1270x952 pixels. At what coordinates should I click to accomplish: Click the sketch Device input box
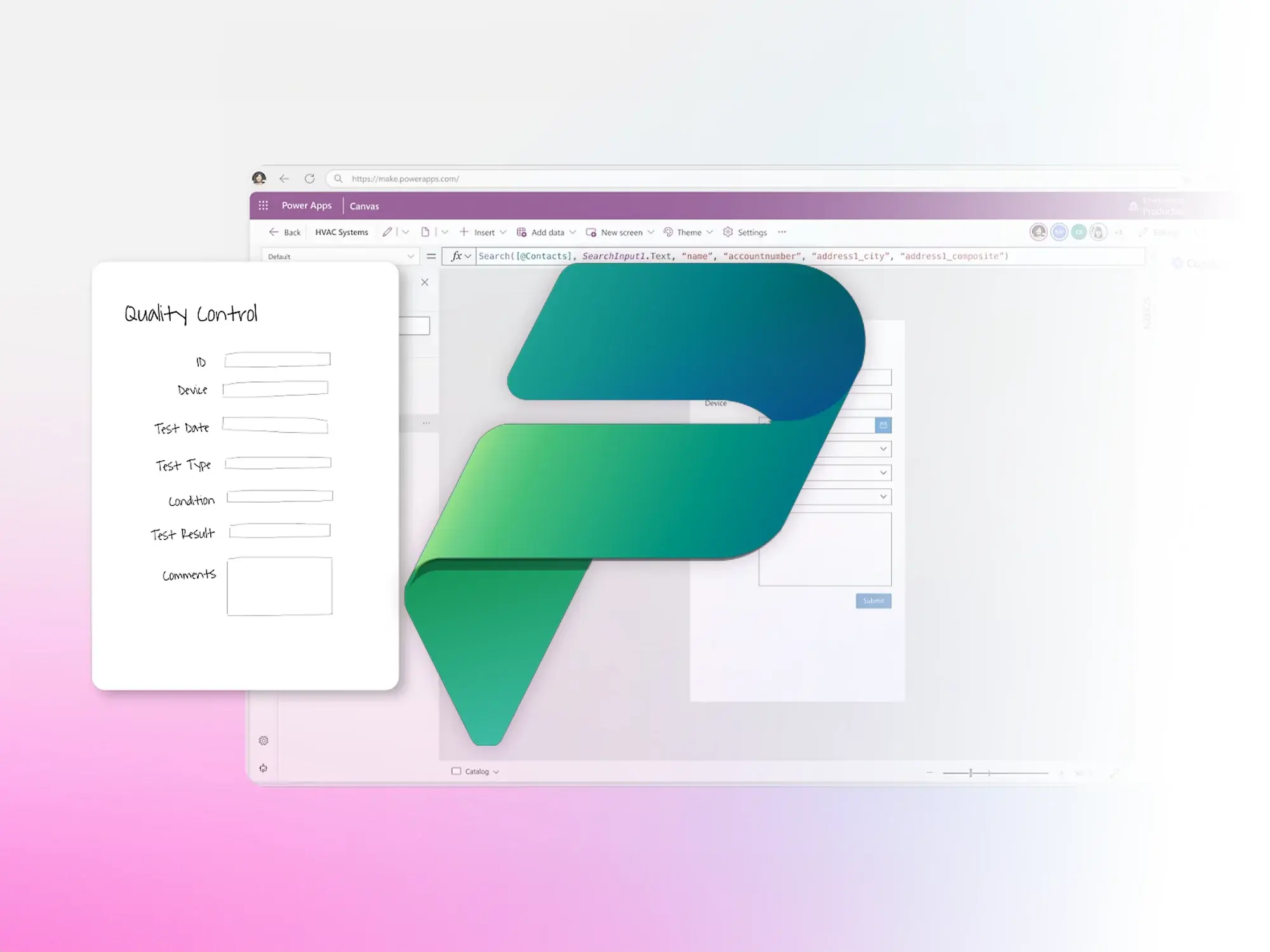tap(276, 388)
